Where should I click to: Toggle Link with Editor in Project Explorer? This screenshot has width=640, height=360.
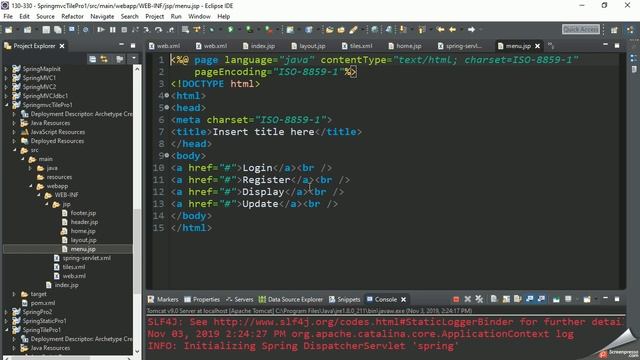104,60
